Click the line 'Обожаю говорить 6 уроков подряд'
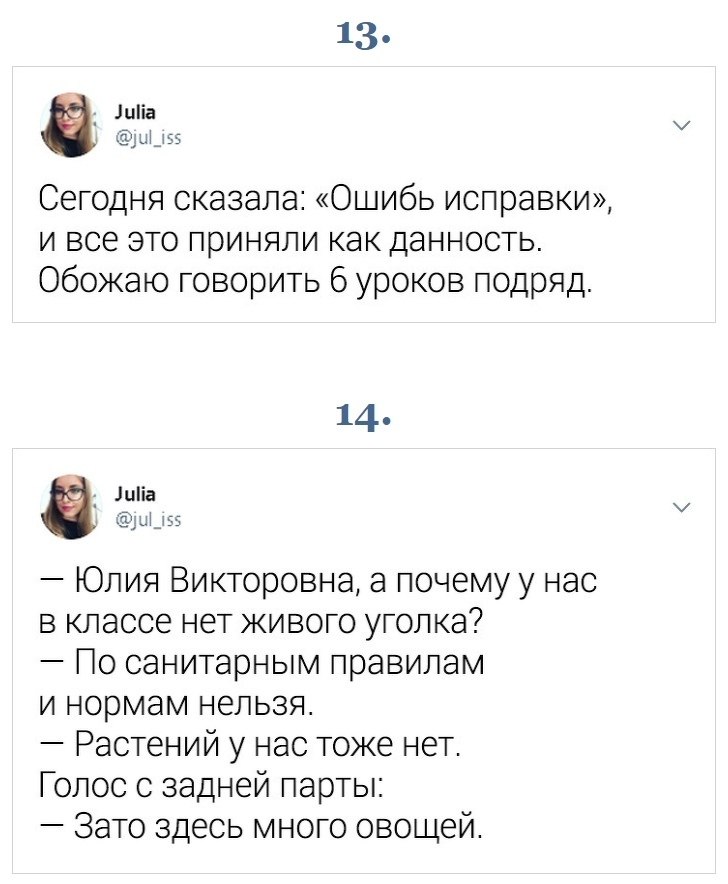Image resolution: width=728 pixels, height=884 pixels. [316, 280]
